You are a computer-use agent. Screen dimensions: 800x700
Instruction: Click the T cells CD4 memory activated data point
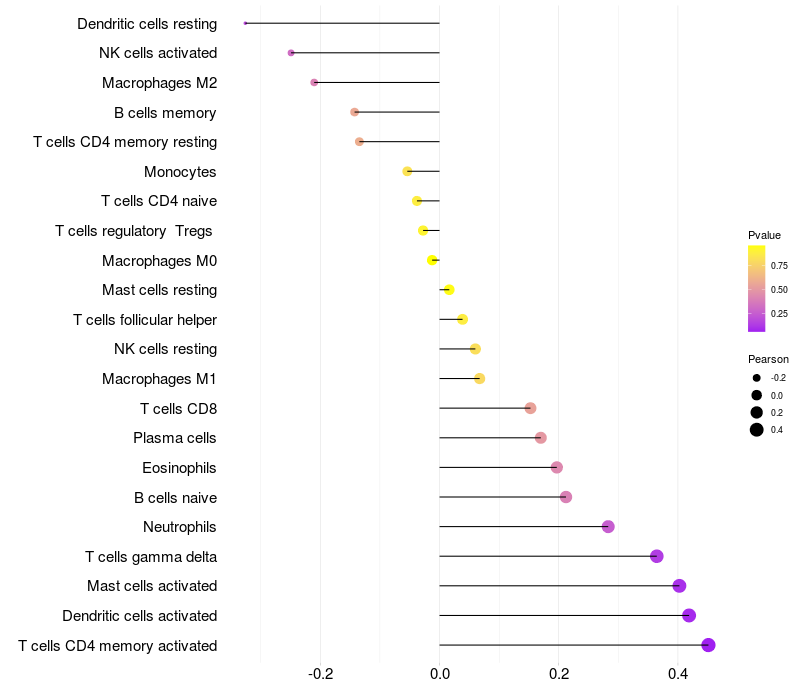[x=708, y=645]
